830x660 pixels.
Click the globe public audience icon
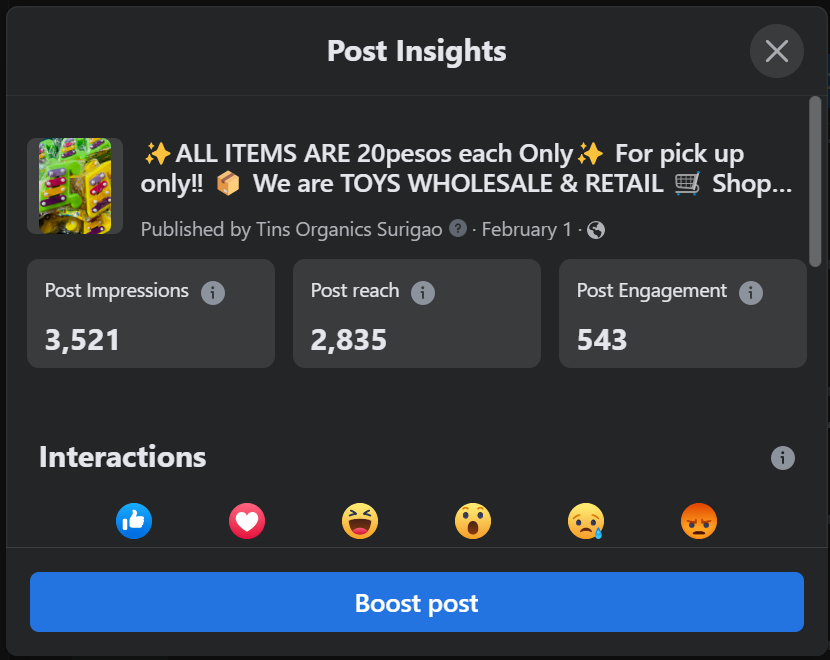click(596, 230)
